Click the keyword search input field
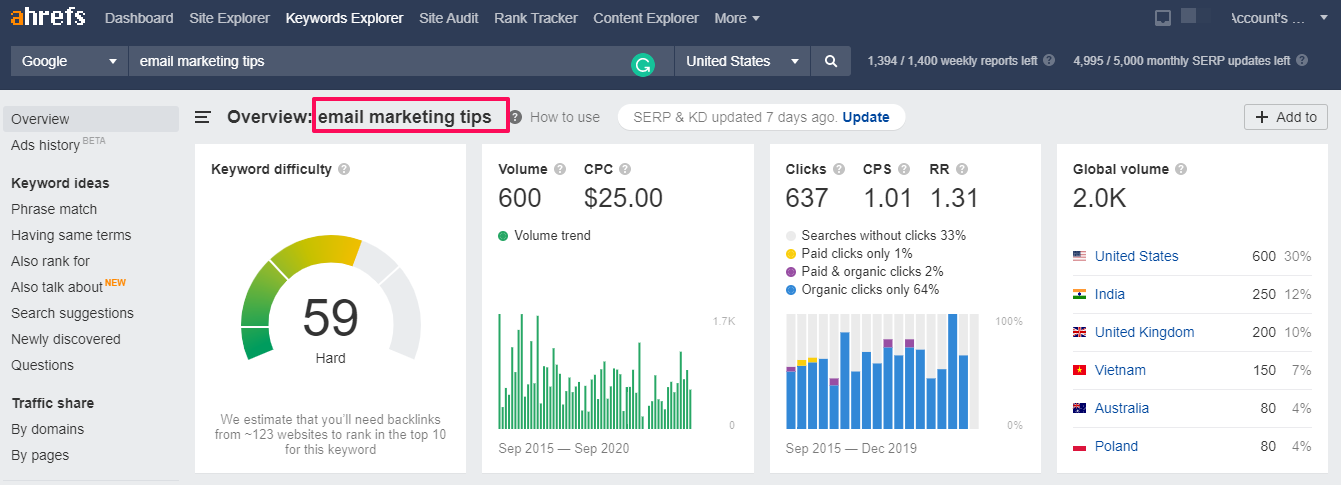 (380, 61)
